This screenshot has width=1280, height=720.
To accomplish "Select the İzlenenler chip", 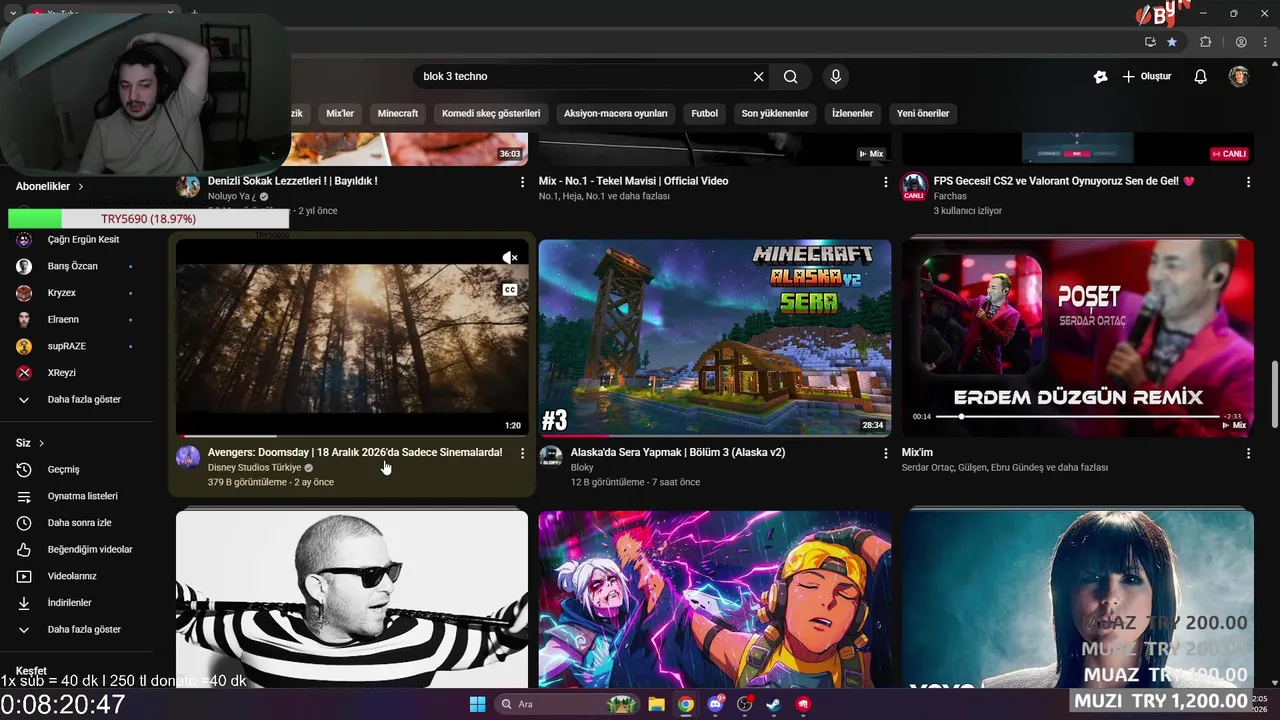I will click(853, 113).
